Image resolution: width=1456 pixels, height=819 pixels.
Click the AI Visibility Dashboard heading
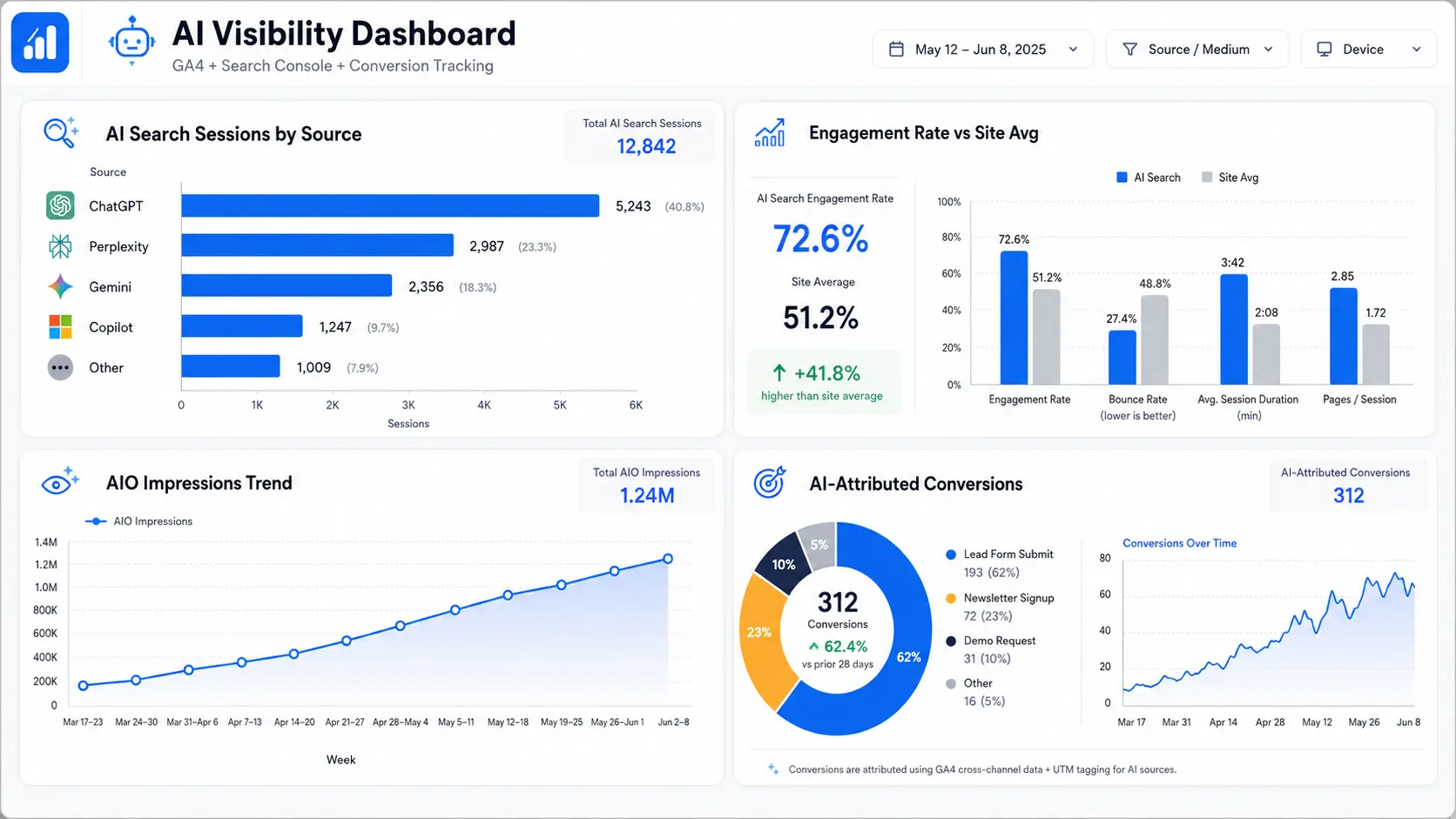click(344, 34)
